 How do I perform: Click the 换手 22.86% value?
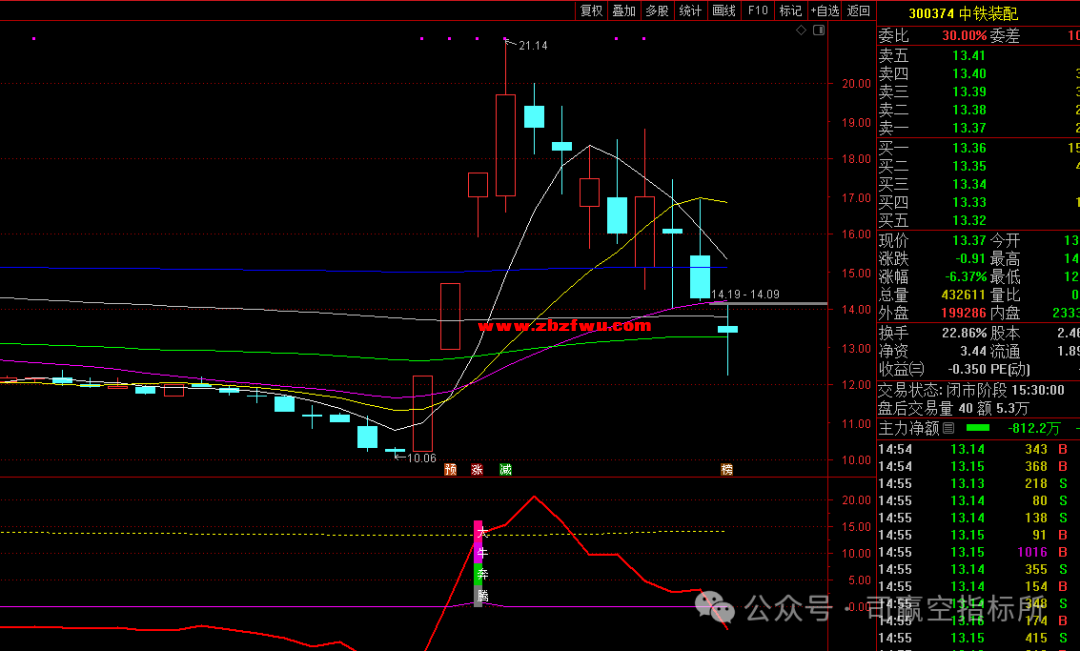[x=964, y=333]
